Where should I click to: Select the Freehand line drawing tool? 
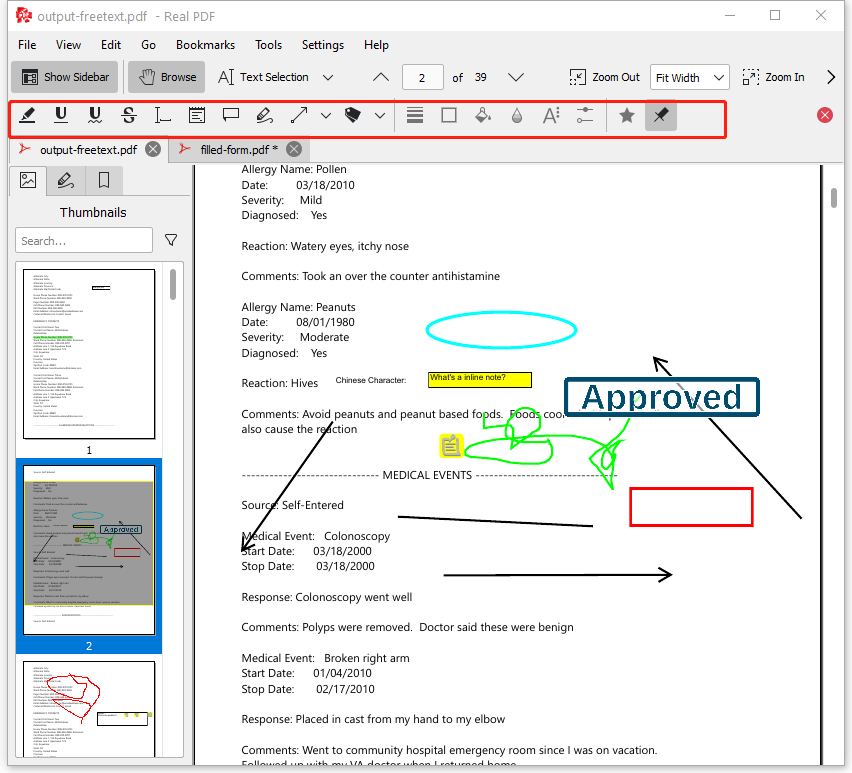coord(264,116)
